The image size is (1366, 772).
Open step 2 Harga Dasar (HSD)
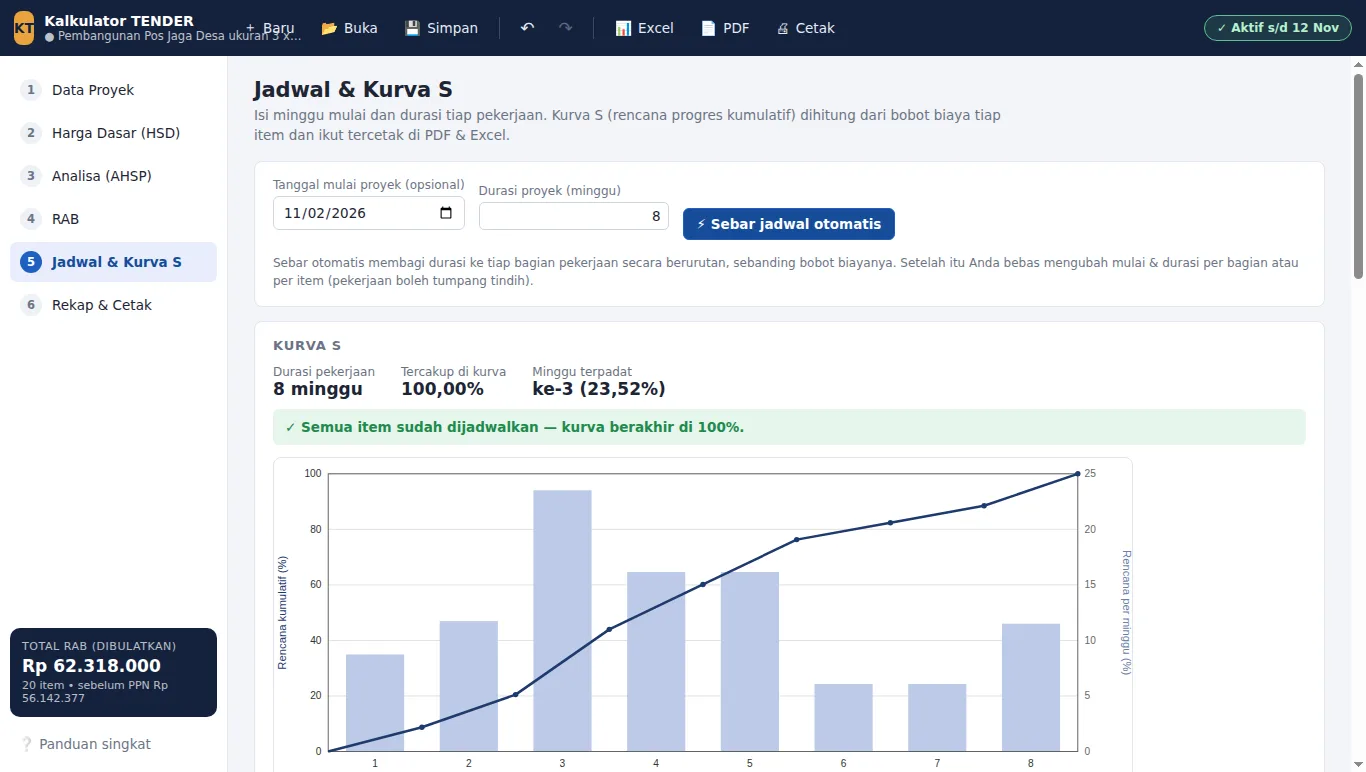tap(113, 133)
